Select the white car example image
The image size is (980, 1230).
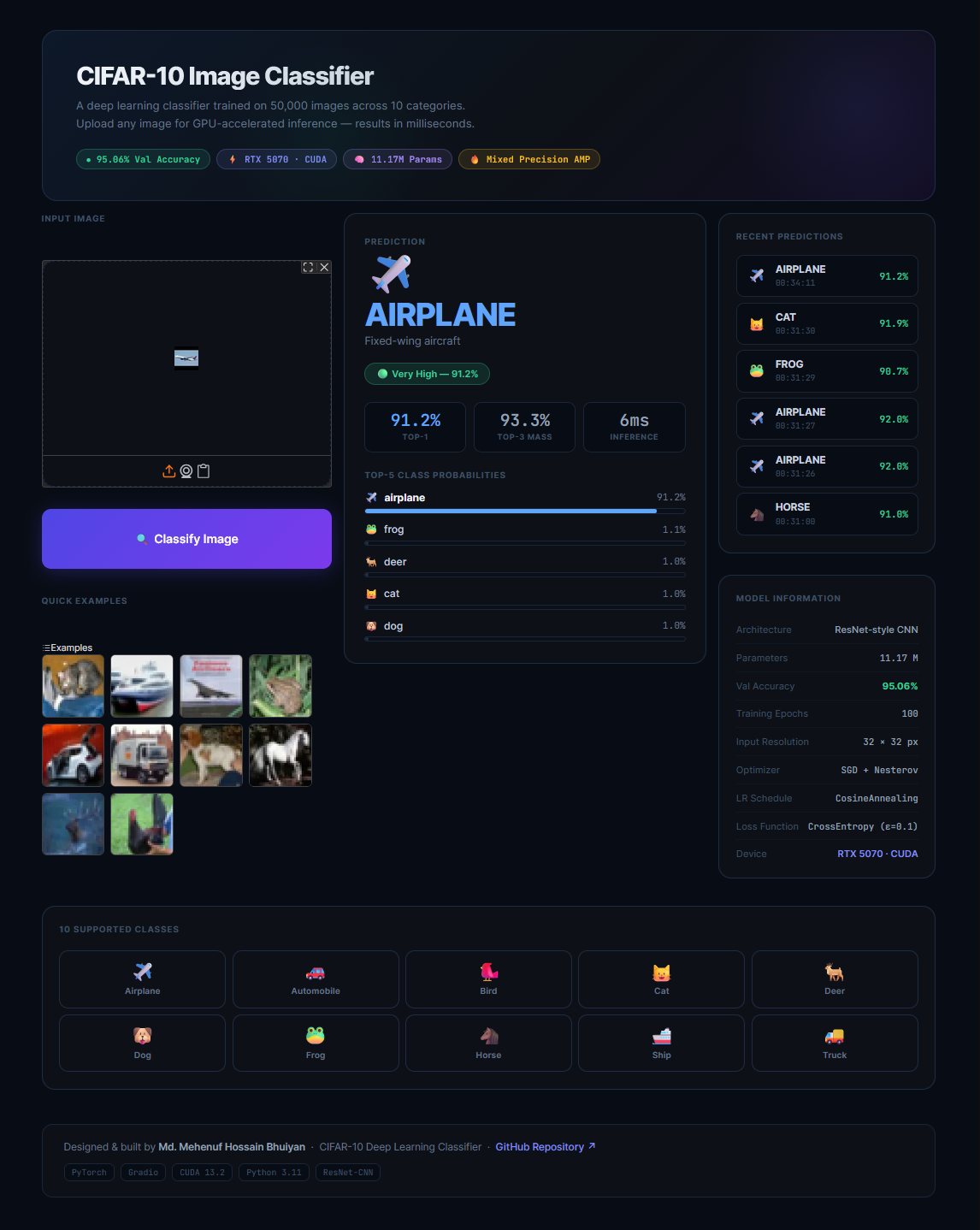coord(74,755)
